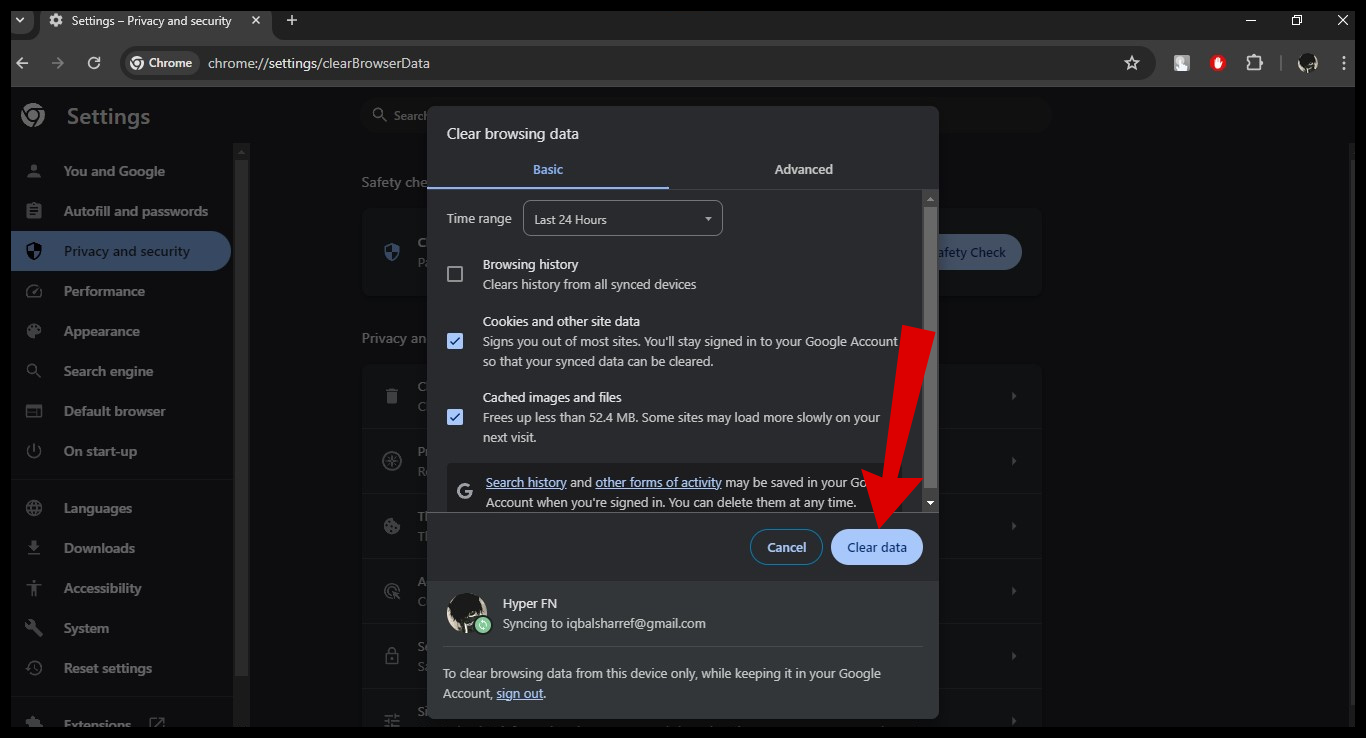
Task: Select Privacy and security in sidebar
Action: [121, 251]
